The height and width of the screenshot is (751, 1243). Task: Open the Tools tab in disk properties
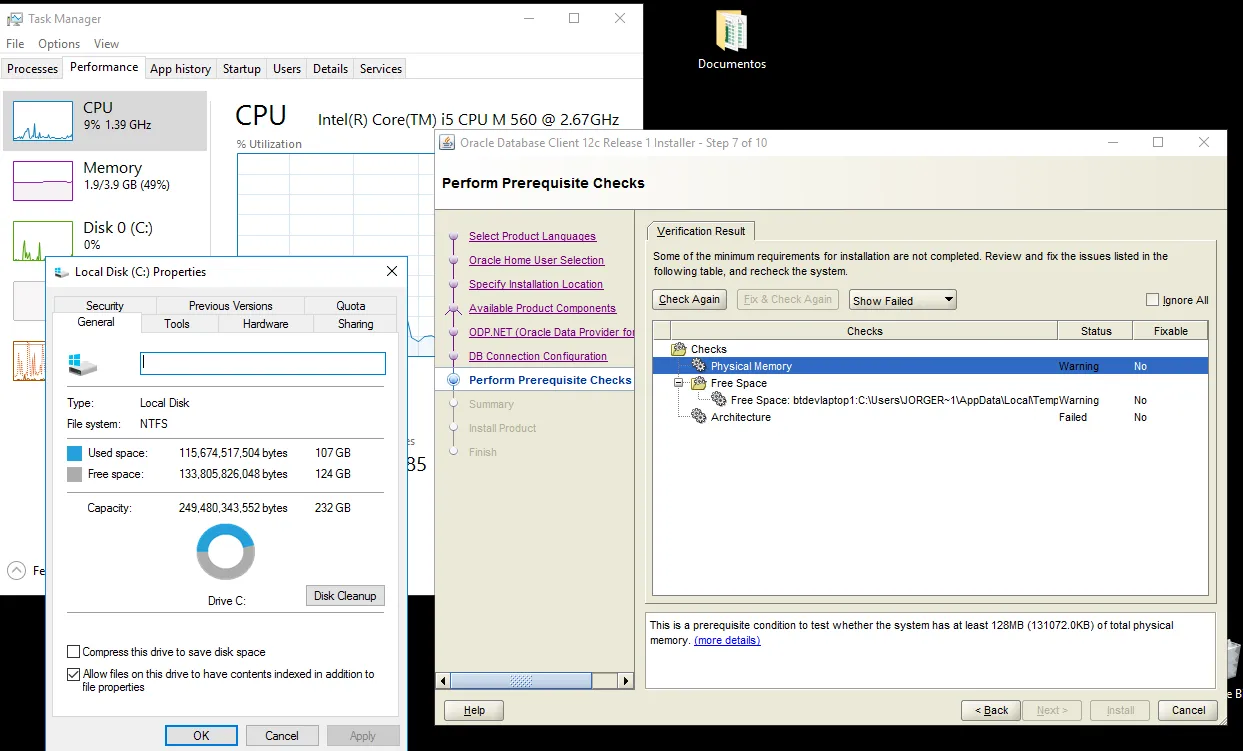[x=177, y=324]
